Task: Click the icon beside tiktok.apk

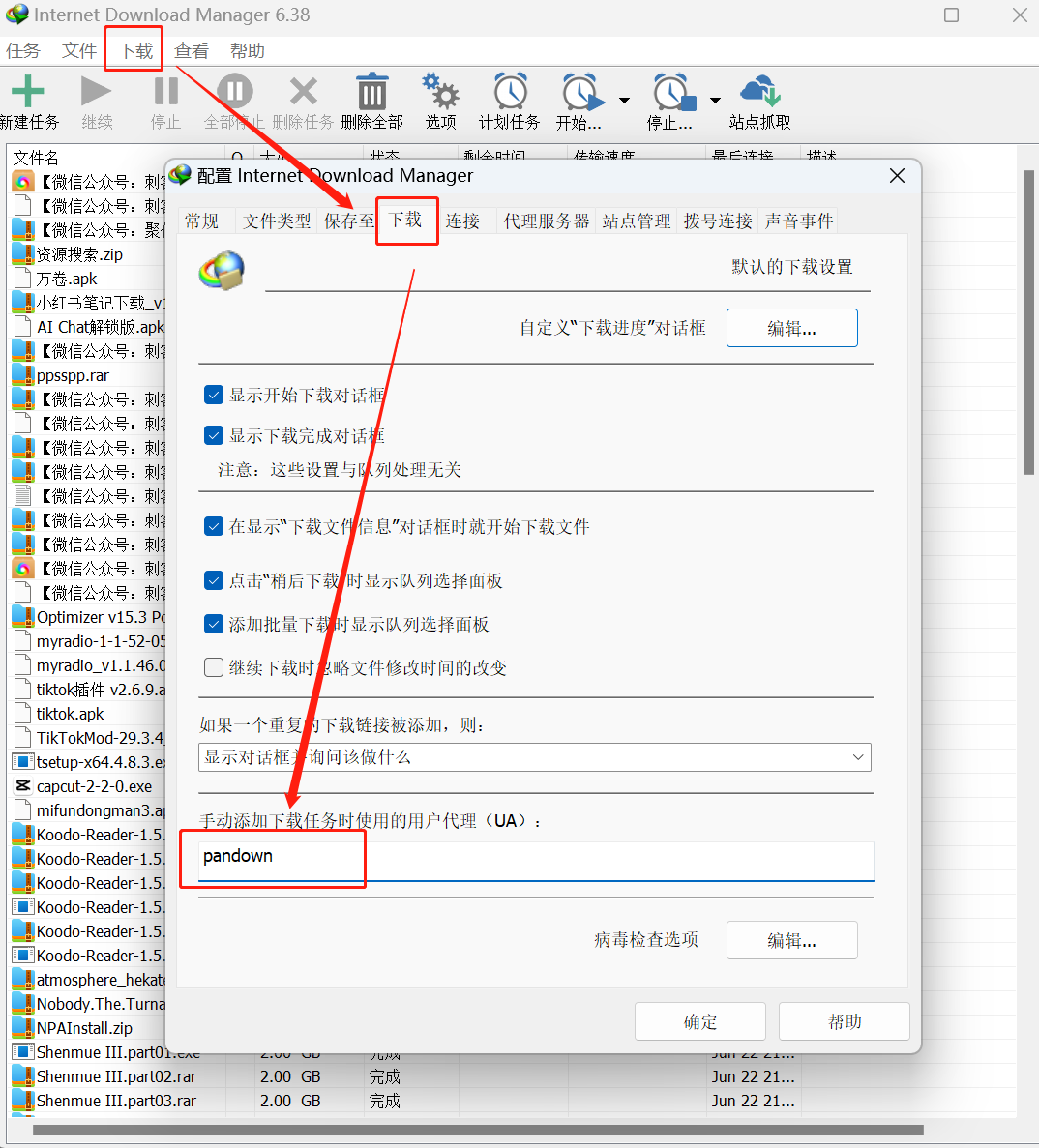Action: pos(23,713)
